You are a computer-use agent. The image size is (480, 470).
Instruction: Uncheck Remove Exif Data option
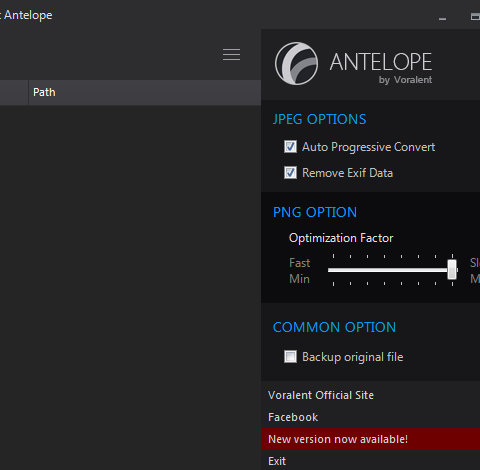click(x=290, y=173)
